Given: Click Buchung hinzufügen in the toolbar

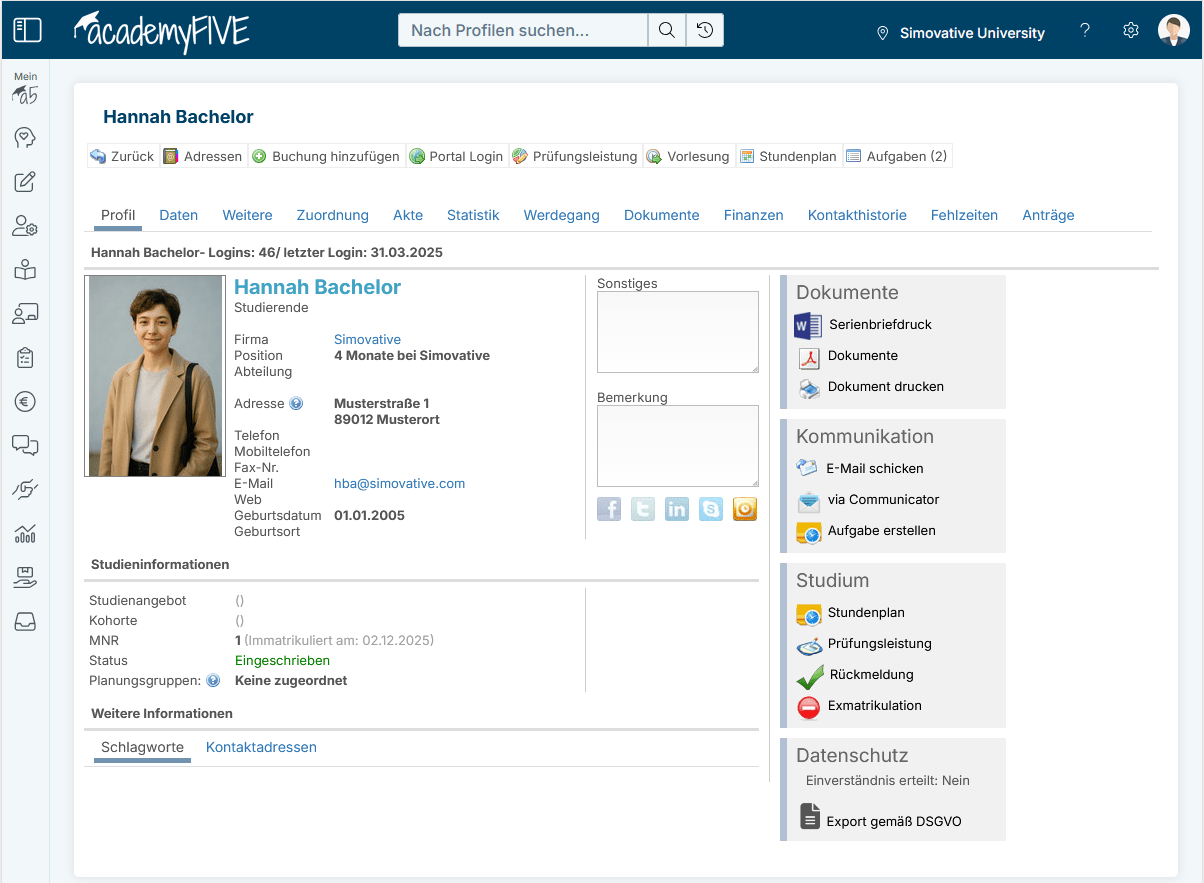Looking at the screenshot, I should coord(326,156).
